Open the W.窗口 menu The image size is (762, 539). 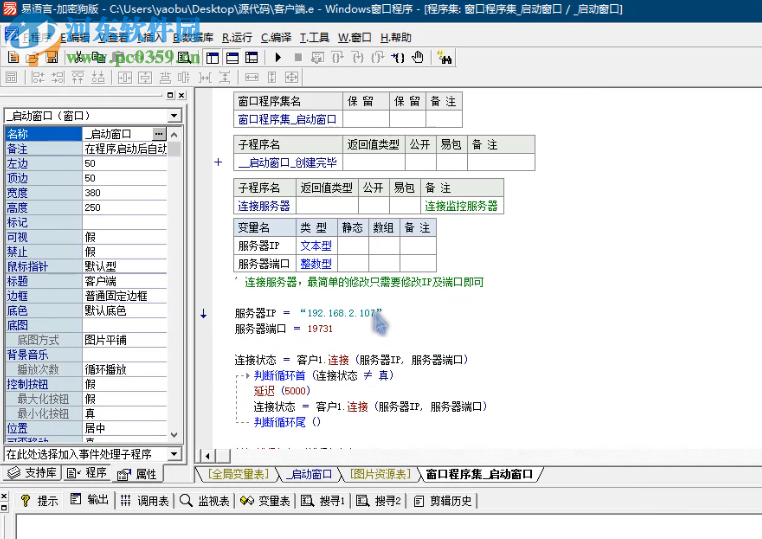pos(355,37)
